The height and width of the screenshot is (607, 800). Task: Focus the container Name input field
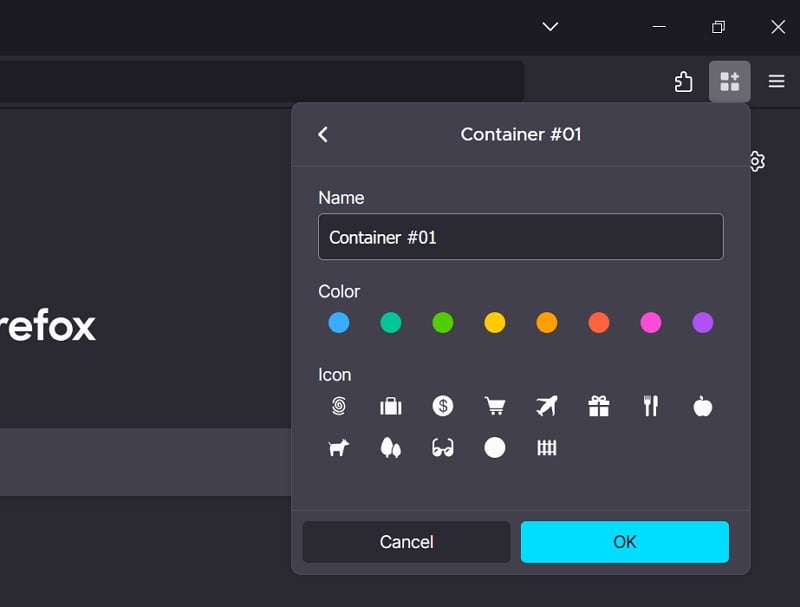(521, 237)
